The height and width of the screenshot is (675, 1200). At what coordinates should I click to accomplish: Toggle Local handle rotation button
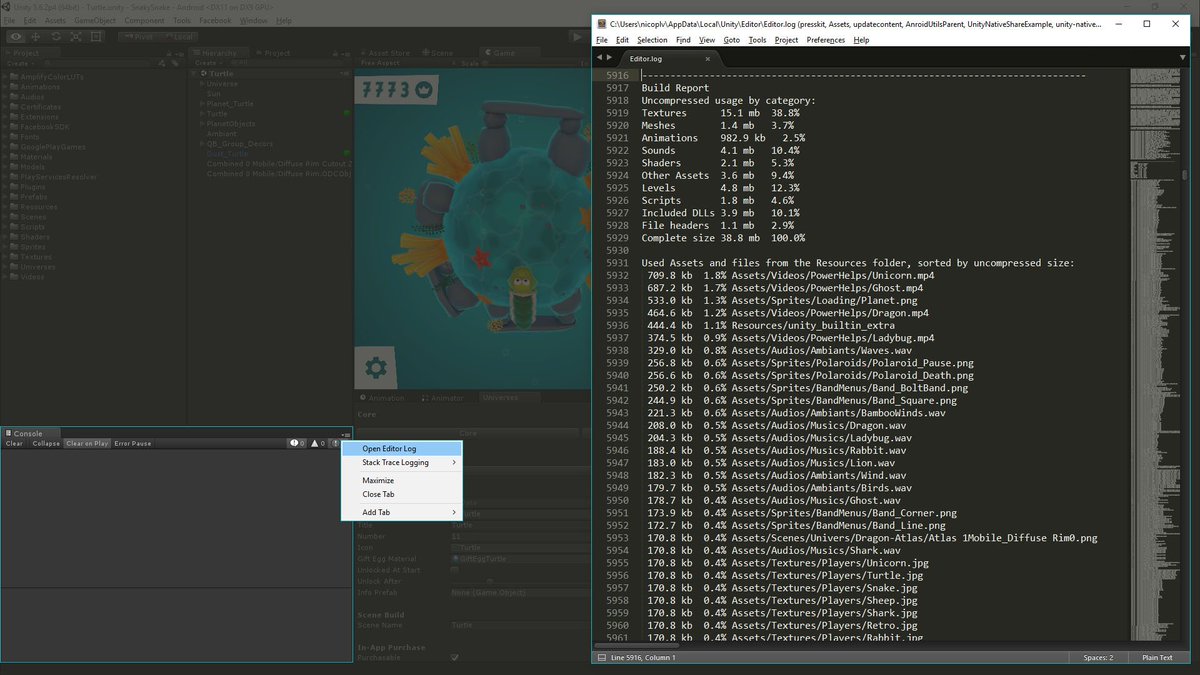(178, 36)
